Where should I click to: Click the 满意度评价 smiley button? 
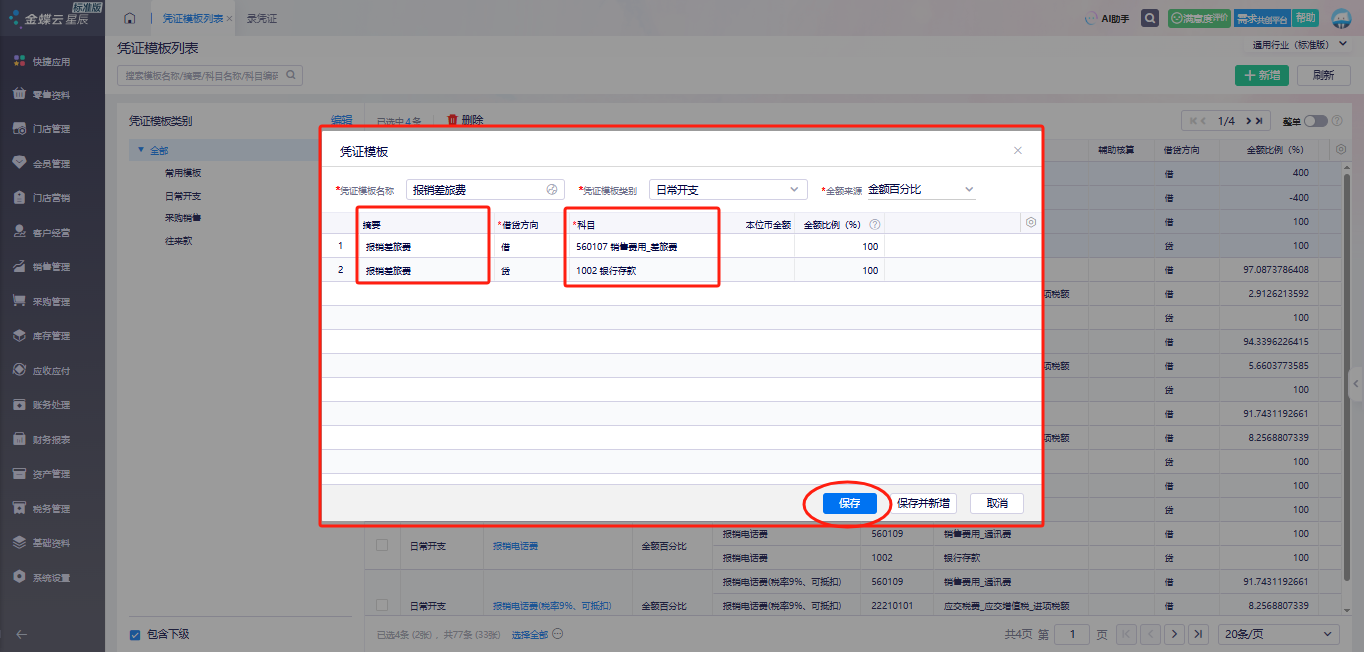click(1199, 18)
